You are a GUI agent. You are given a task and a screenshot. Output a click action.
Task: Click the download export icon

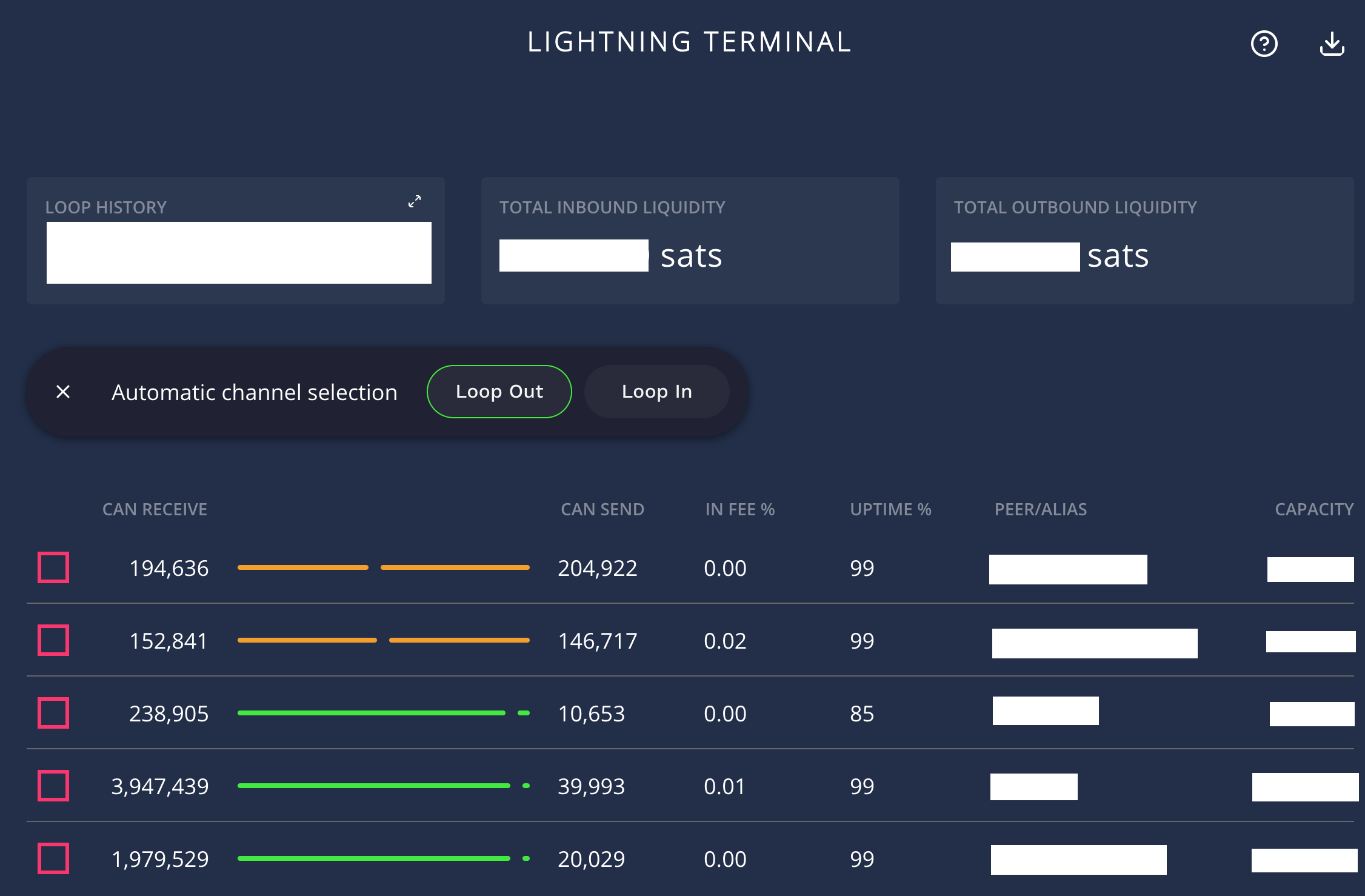(1332, 44)
